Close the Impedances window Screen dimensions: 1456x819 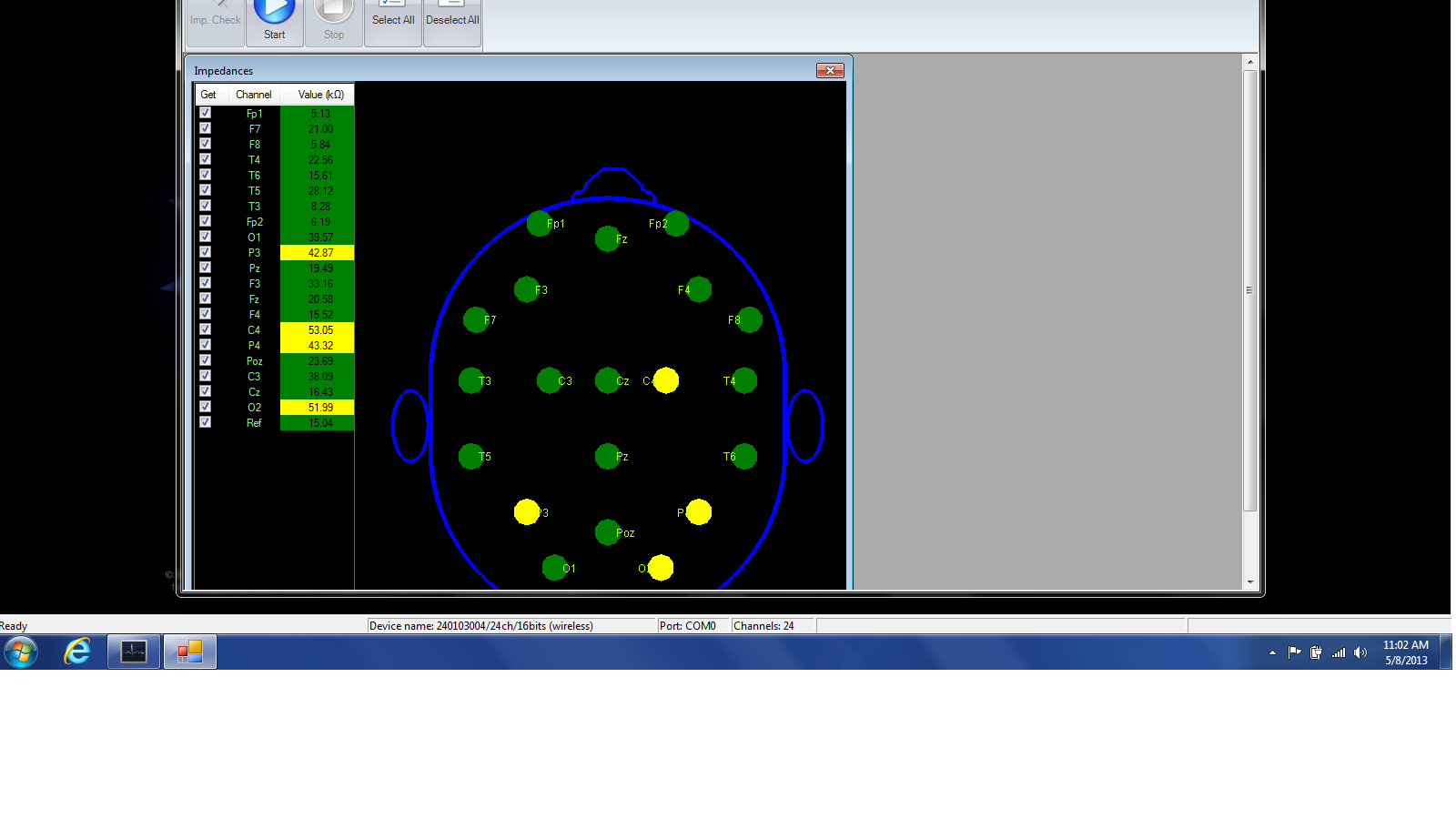click(830, 71)
